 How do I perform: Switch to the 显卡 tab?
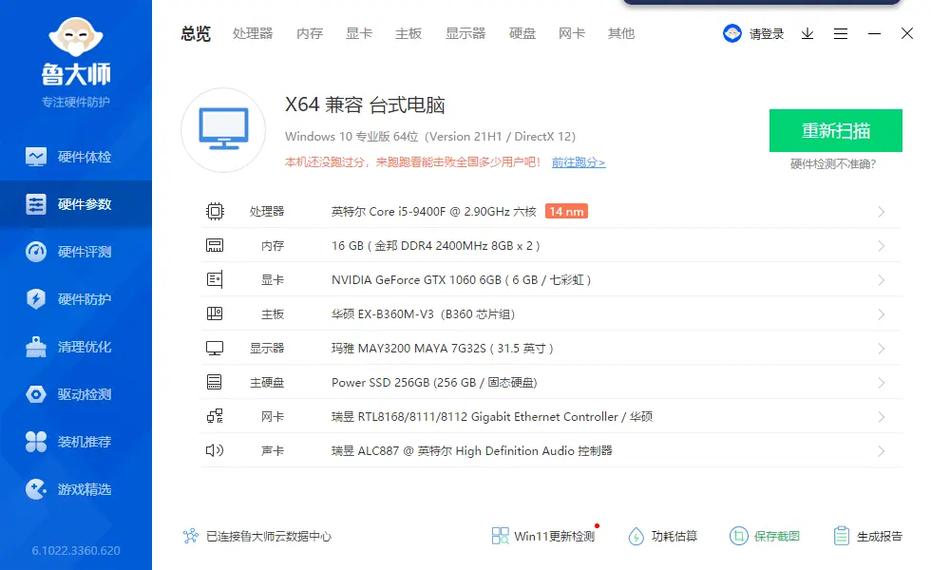click(x=359, y=34)
